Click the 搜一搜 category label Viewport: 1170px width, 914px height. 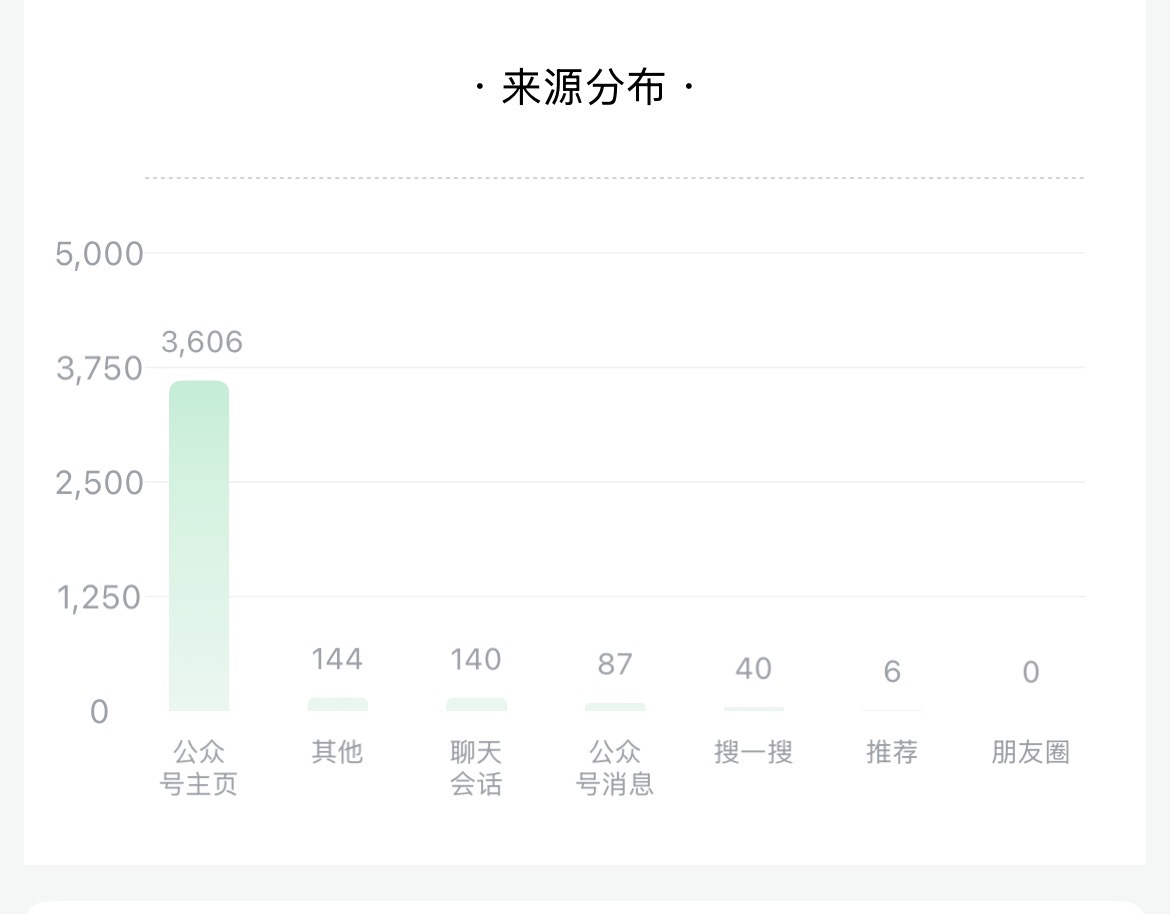pos(754,752)
